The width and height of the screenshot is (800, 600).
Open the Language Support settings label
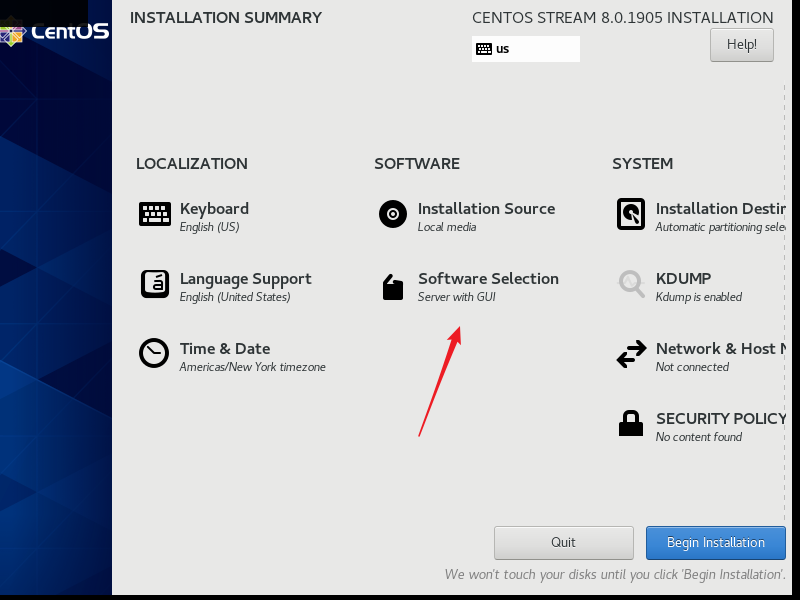click(245, 279)
